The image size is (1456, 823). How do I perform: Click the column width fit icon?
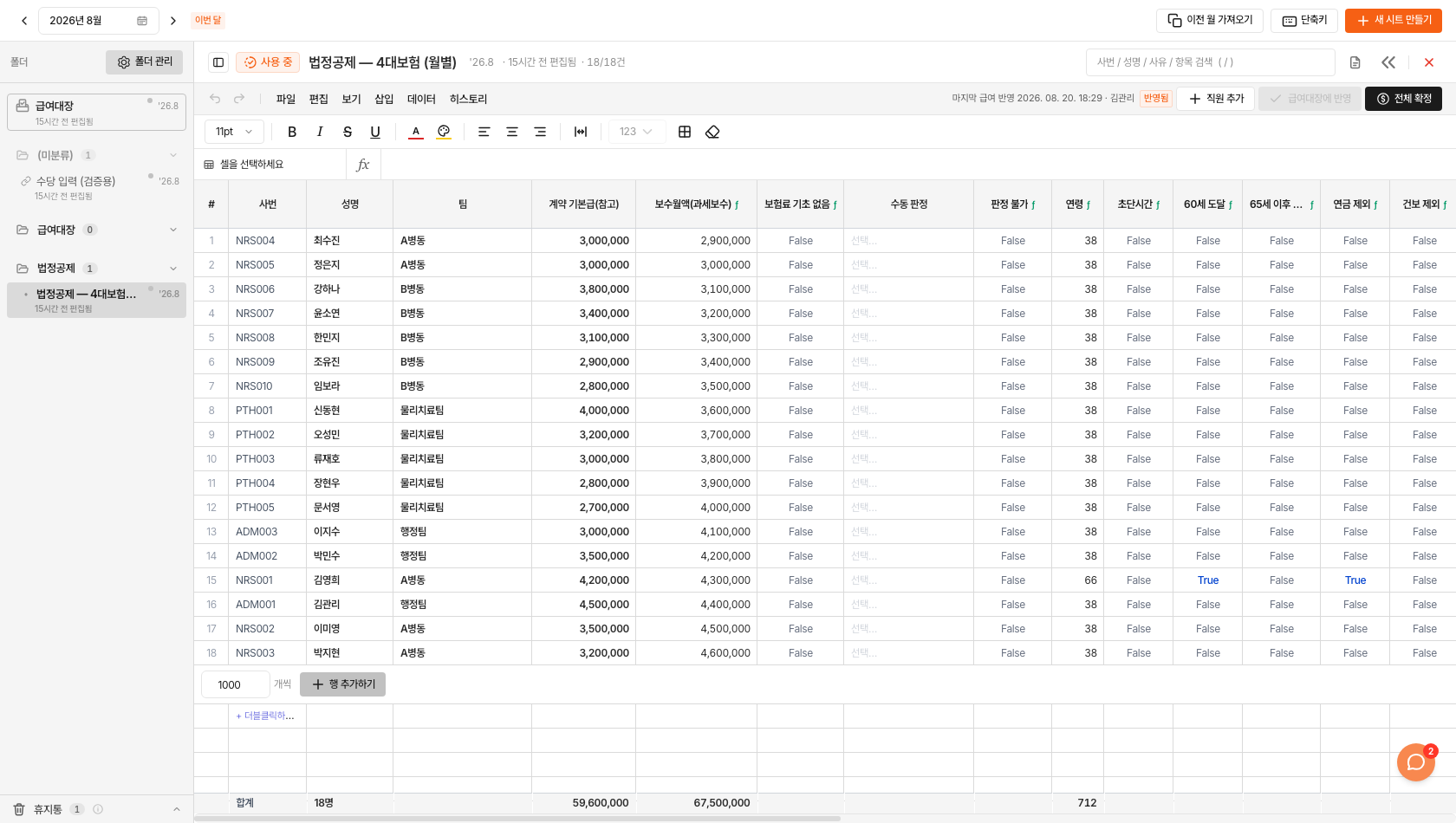pyautogui.click(x=581, y=132)
